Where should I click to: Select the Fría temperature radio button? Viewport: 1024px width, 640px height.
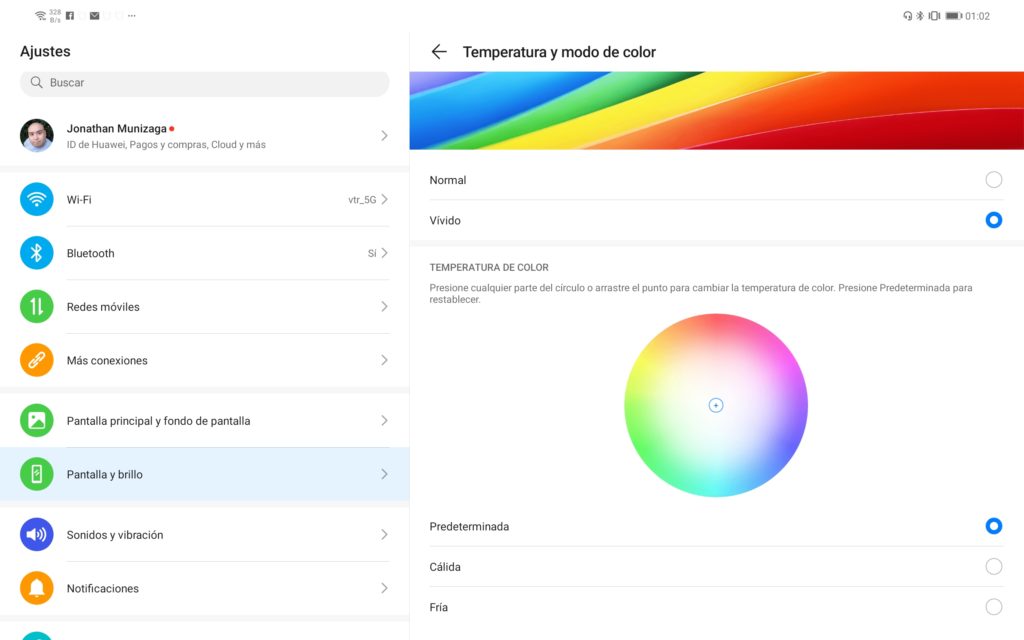pos(993,607)
